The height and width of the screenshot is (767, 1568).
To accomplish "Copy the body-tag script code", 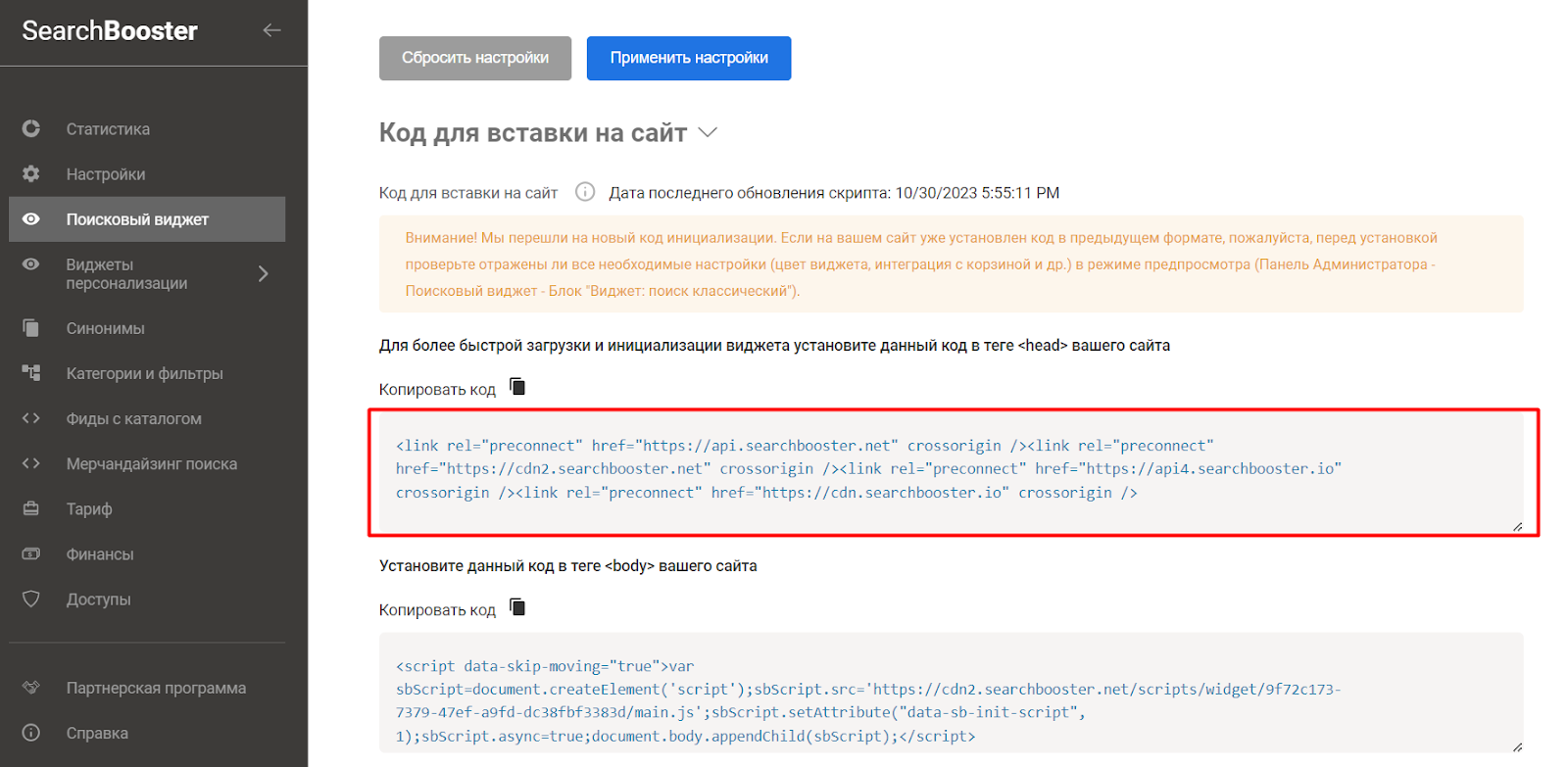I will coord(517,607).
